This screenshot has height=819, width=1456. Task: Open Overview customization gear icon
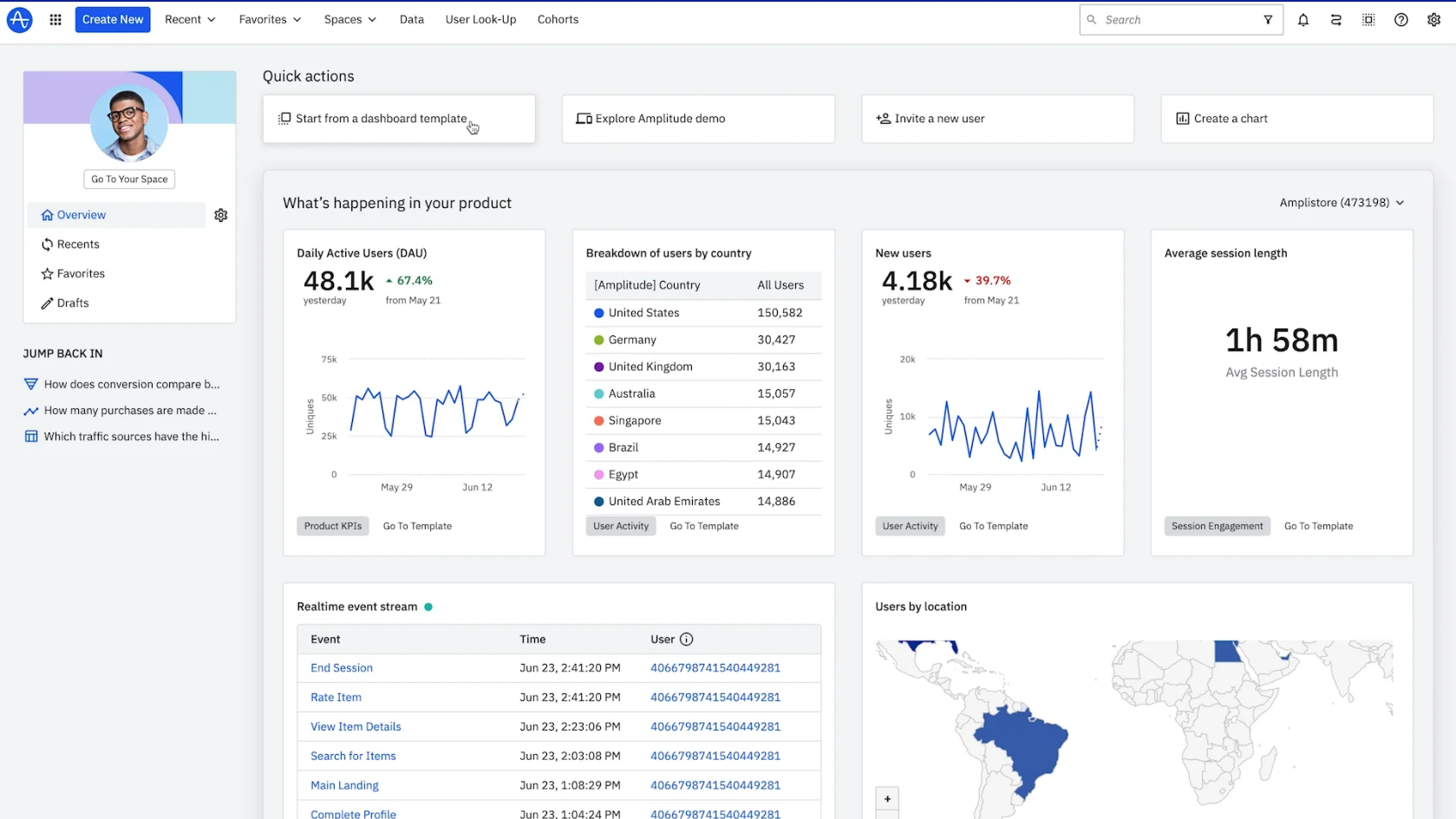click(221, 215)
